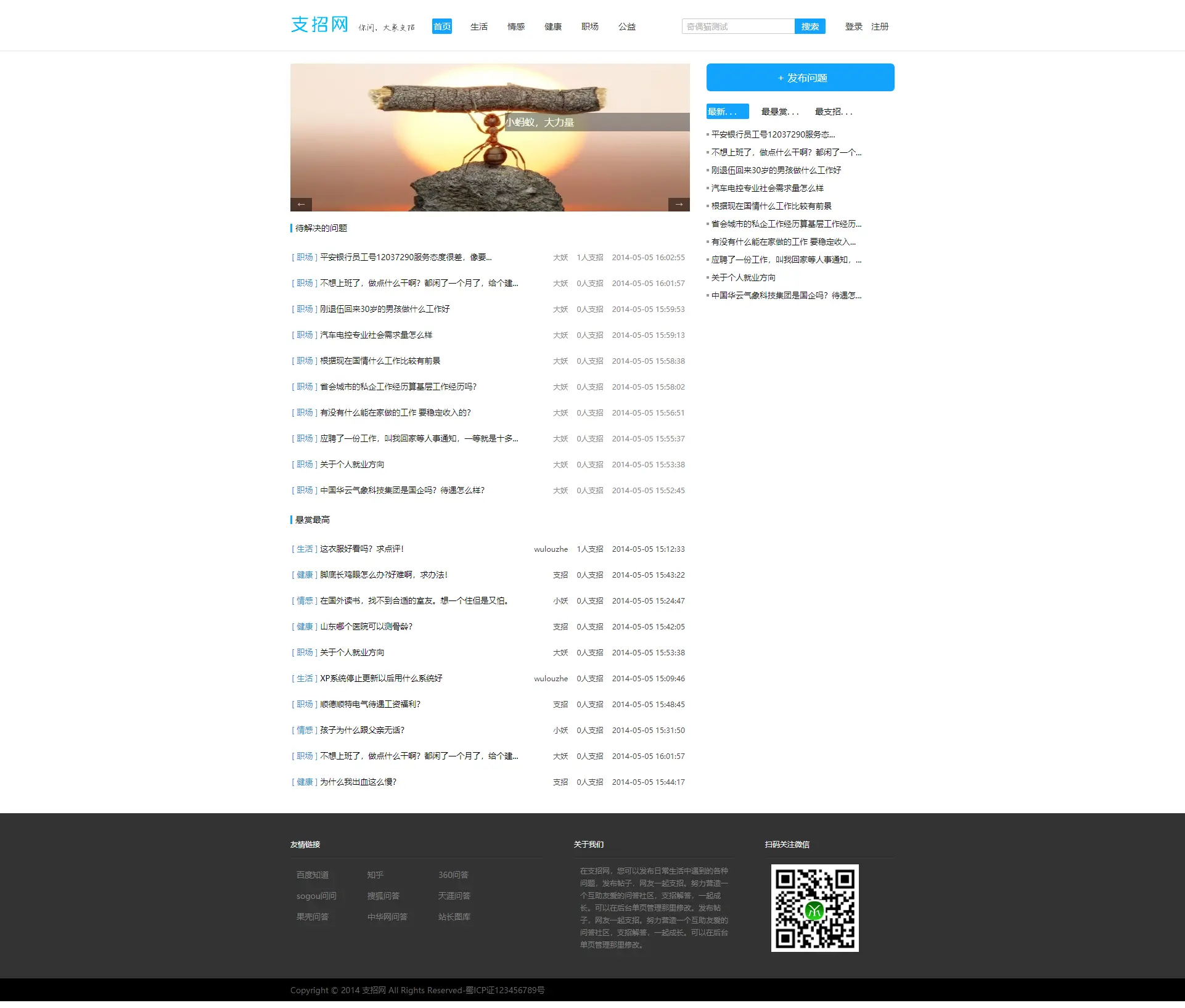Open the 知乎 friend link
Screen dimensions: 1185x1008
[x=375, y=875]
